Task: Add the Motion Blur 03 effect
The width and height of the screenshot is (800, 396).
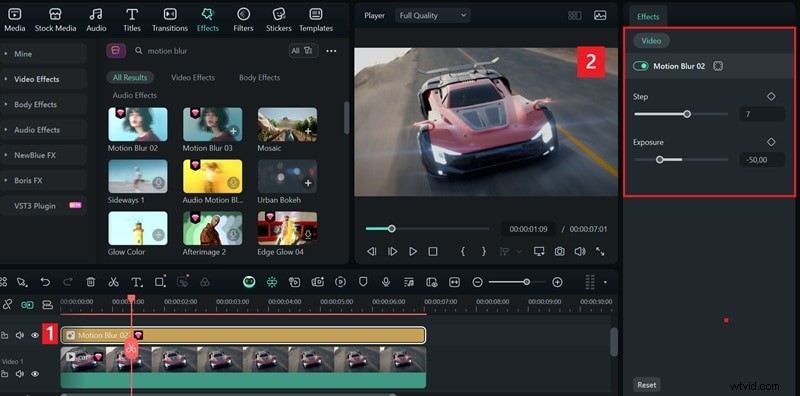Action: 233,131
